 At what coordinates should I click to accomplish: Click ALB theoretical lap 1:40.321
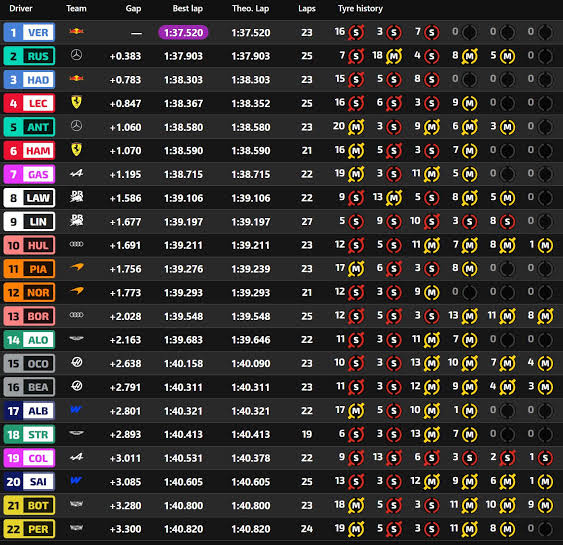click(x=251, y=411)
